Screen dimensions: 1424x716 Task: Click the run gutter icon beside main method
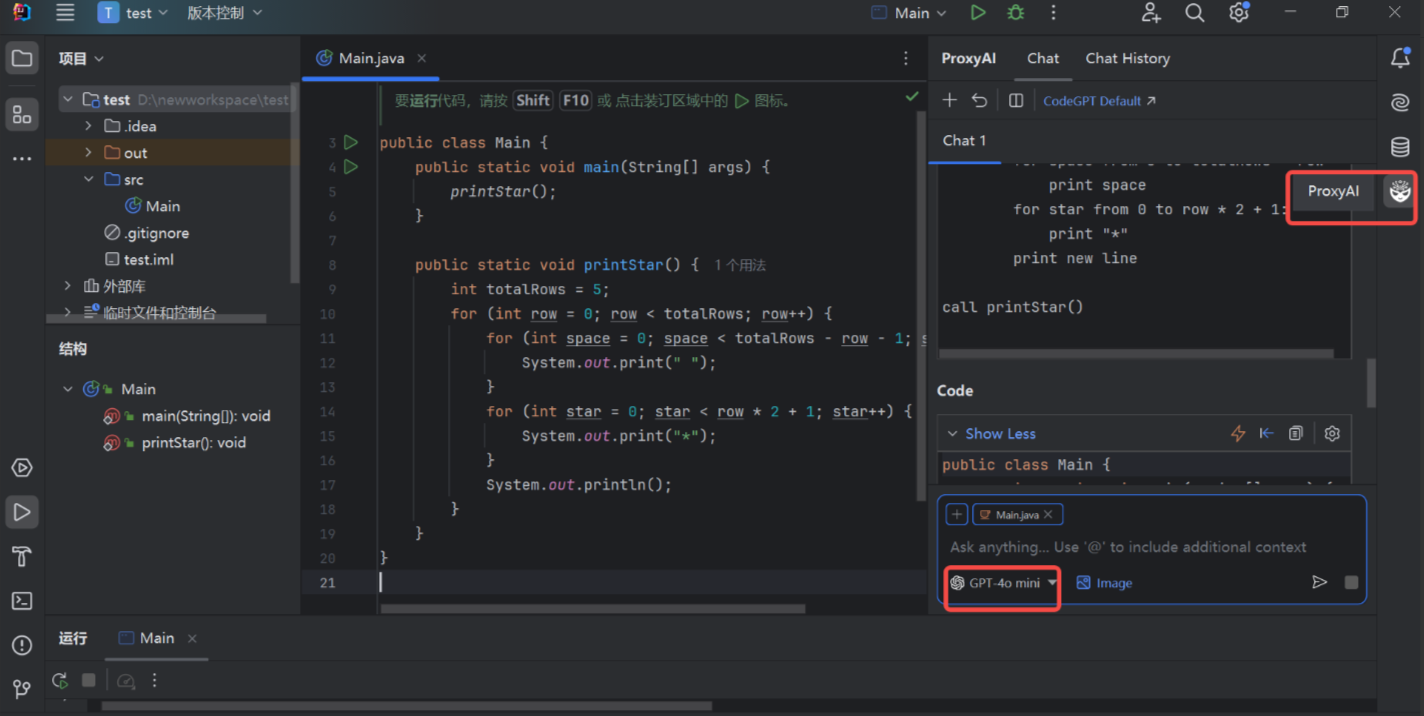click(x=350, y=167)
